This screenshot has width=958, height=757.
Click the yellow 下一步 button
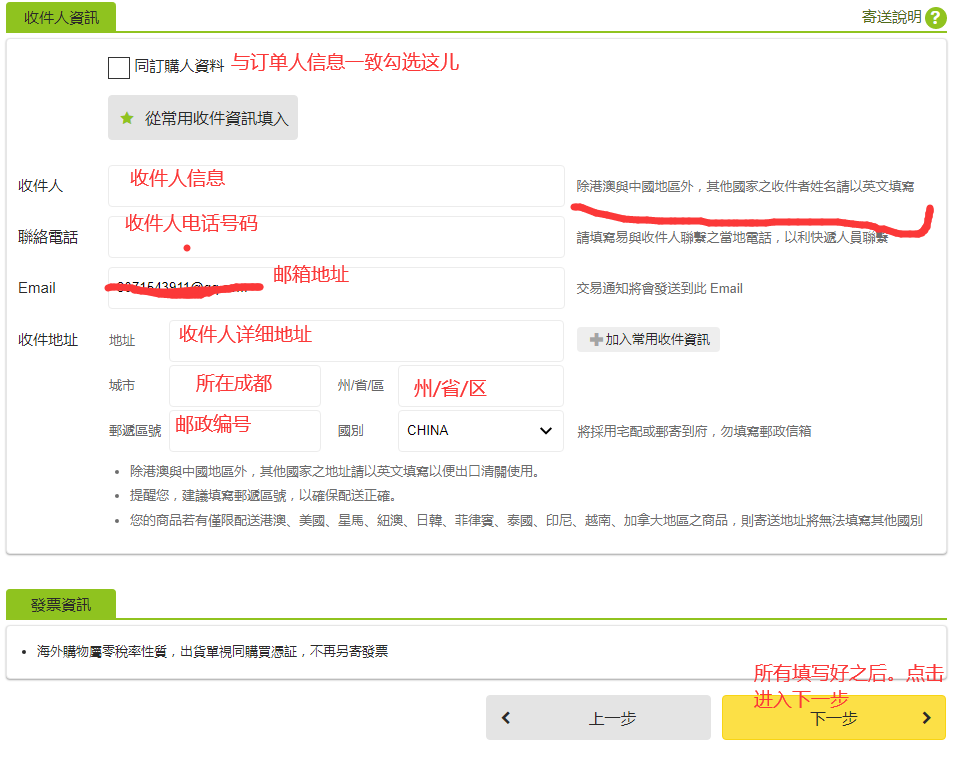[x=833, y=717]
